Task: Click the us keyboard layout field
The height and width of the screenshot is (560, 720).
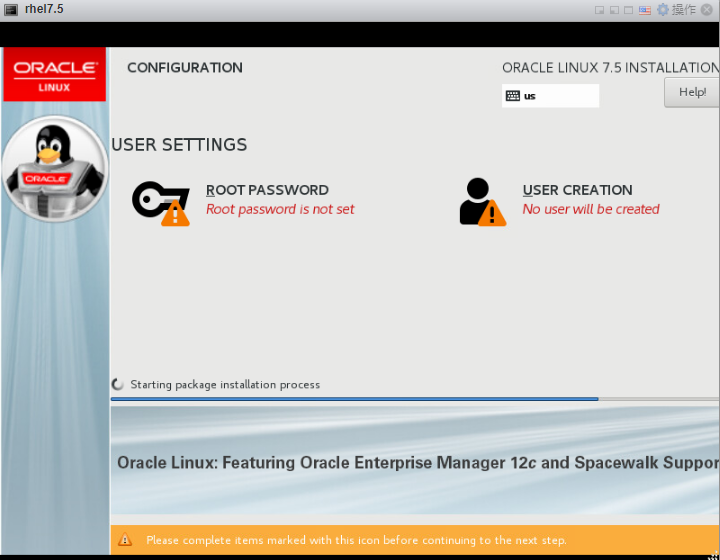Action: (550, 95)
